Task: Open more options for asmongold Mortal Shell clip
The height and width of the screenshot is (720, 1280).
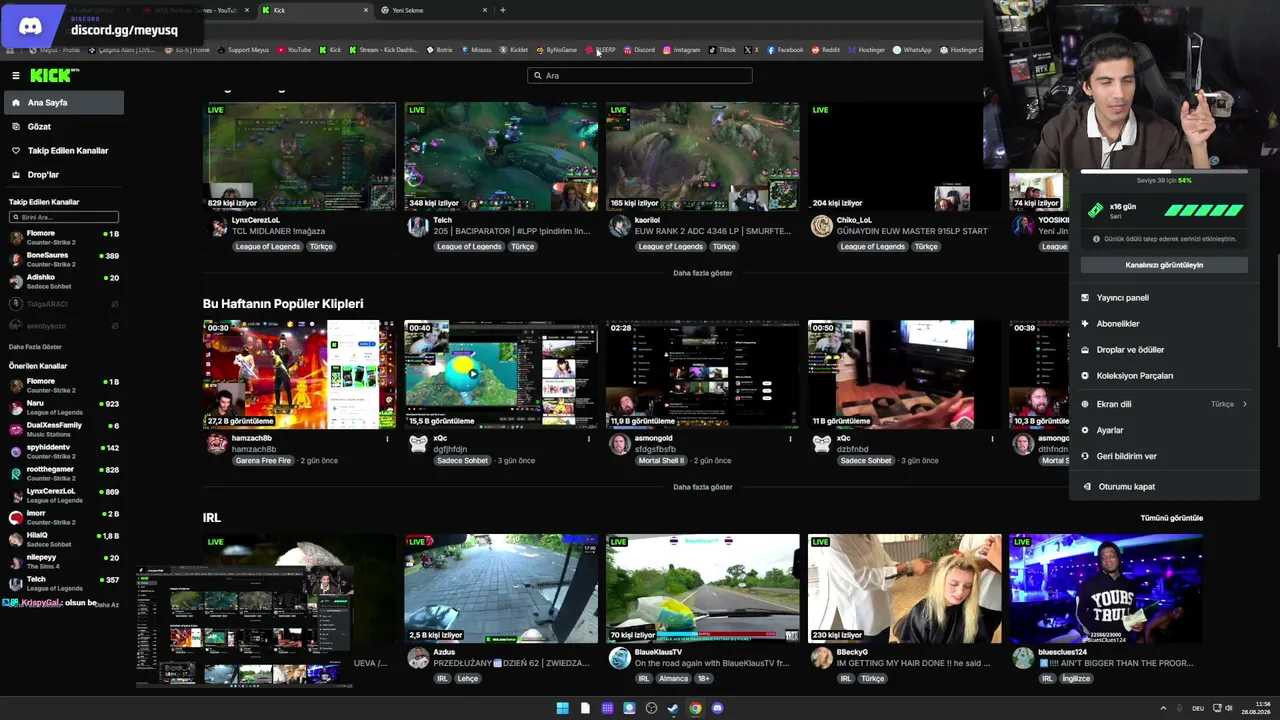Action: (x=790, y=439)
